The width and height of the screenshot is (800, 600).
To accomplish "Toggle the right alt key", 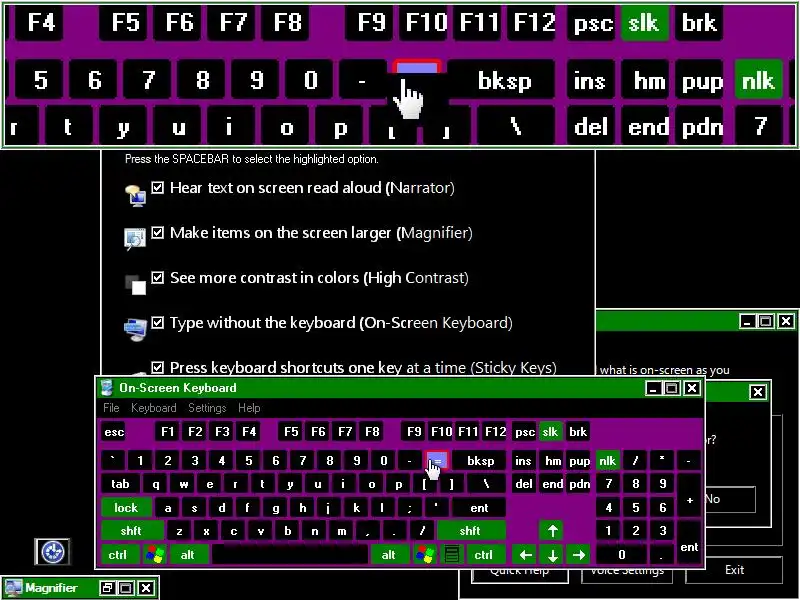I will pos(389,554).
